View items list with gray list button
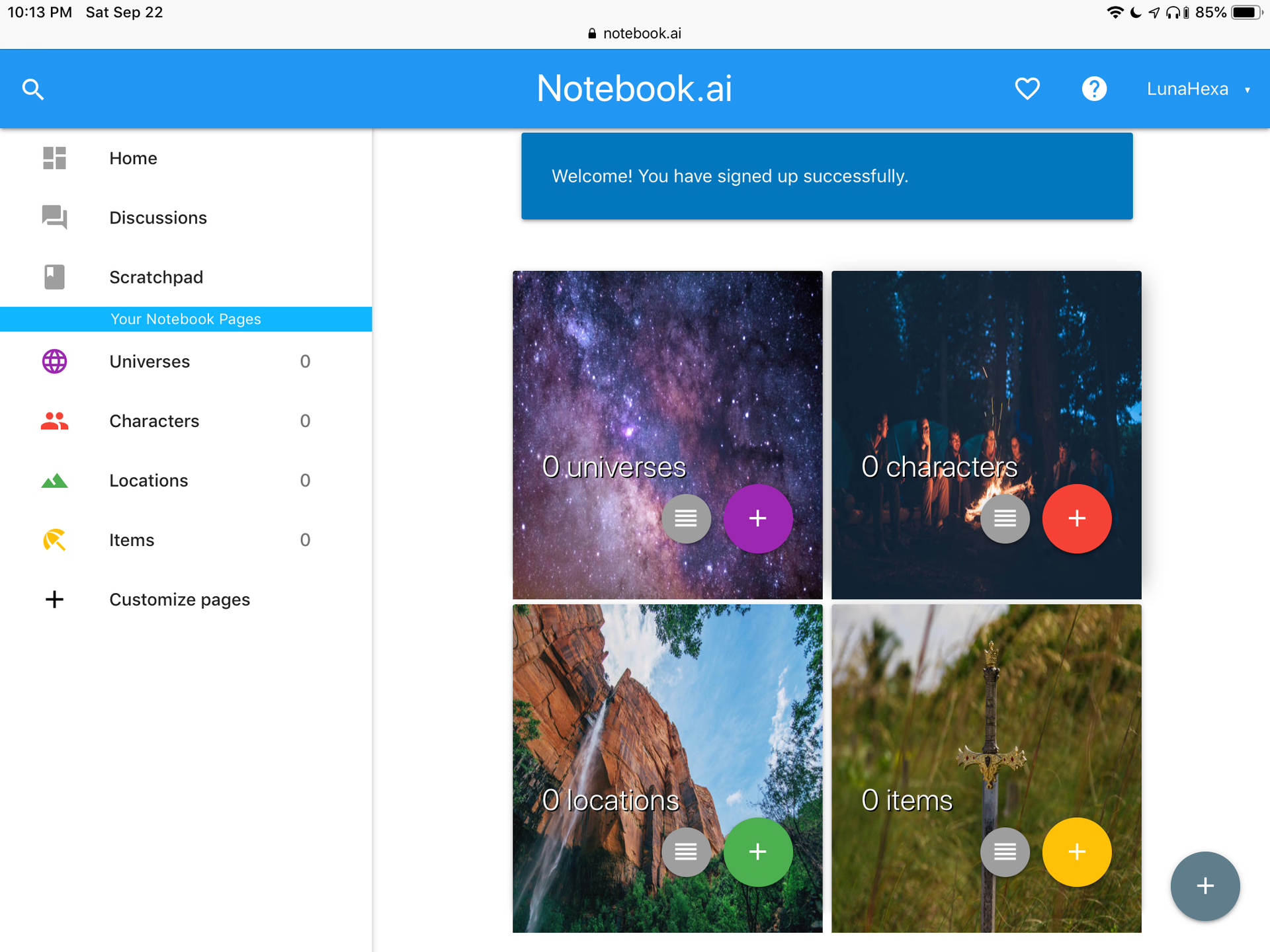The width and height of the screenshot is (1270, 952). pyautogui.click(x=1005, y=852)
